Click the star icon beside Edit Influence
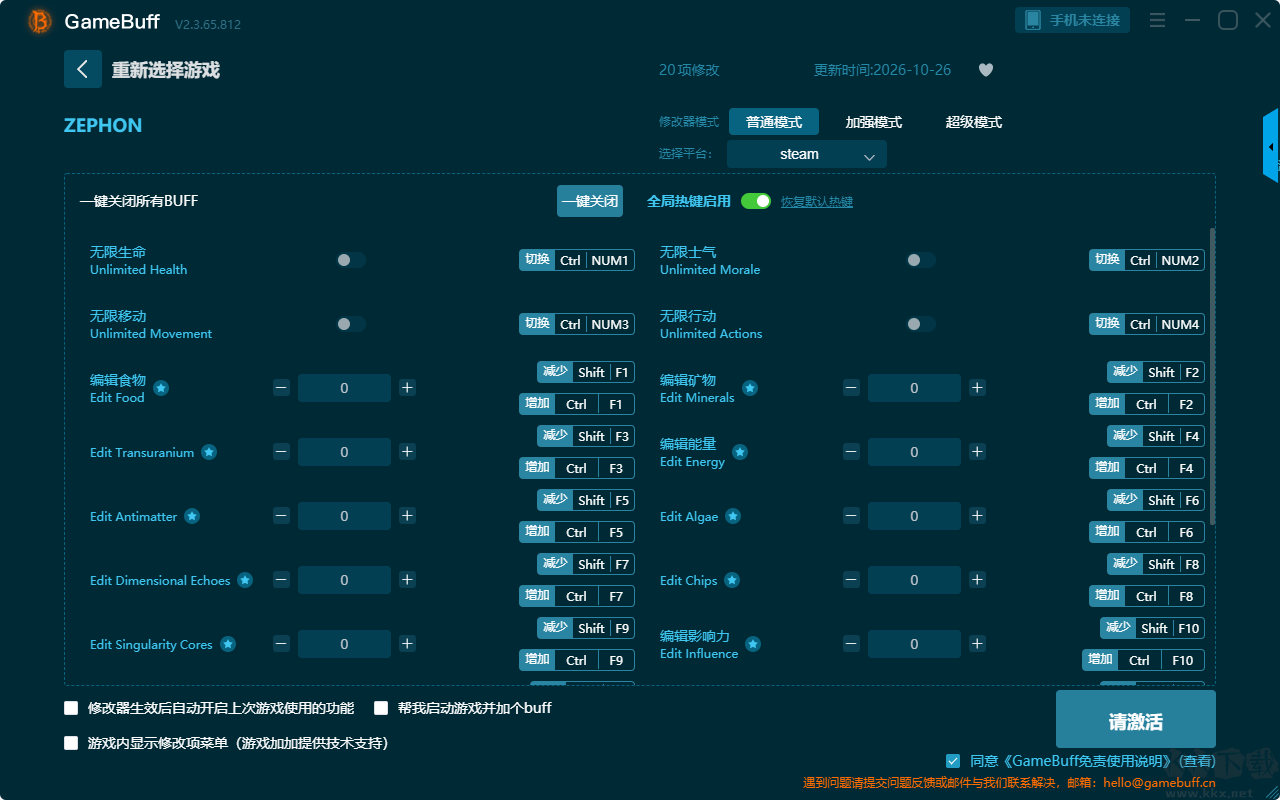 point(753,644)
